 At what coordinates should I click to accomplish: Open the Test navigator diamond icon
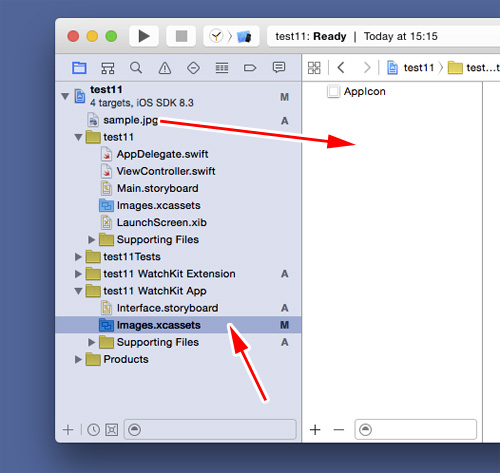193,68
